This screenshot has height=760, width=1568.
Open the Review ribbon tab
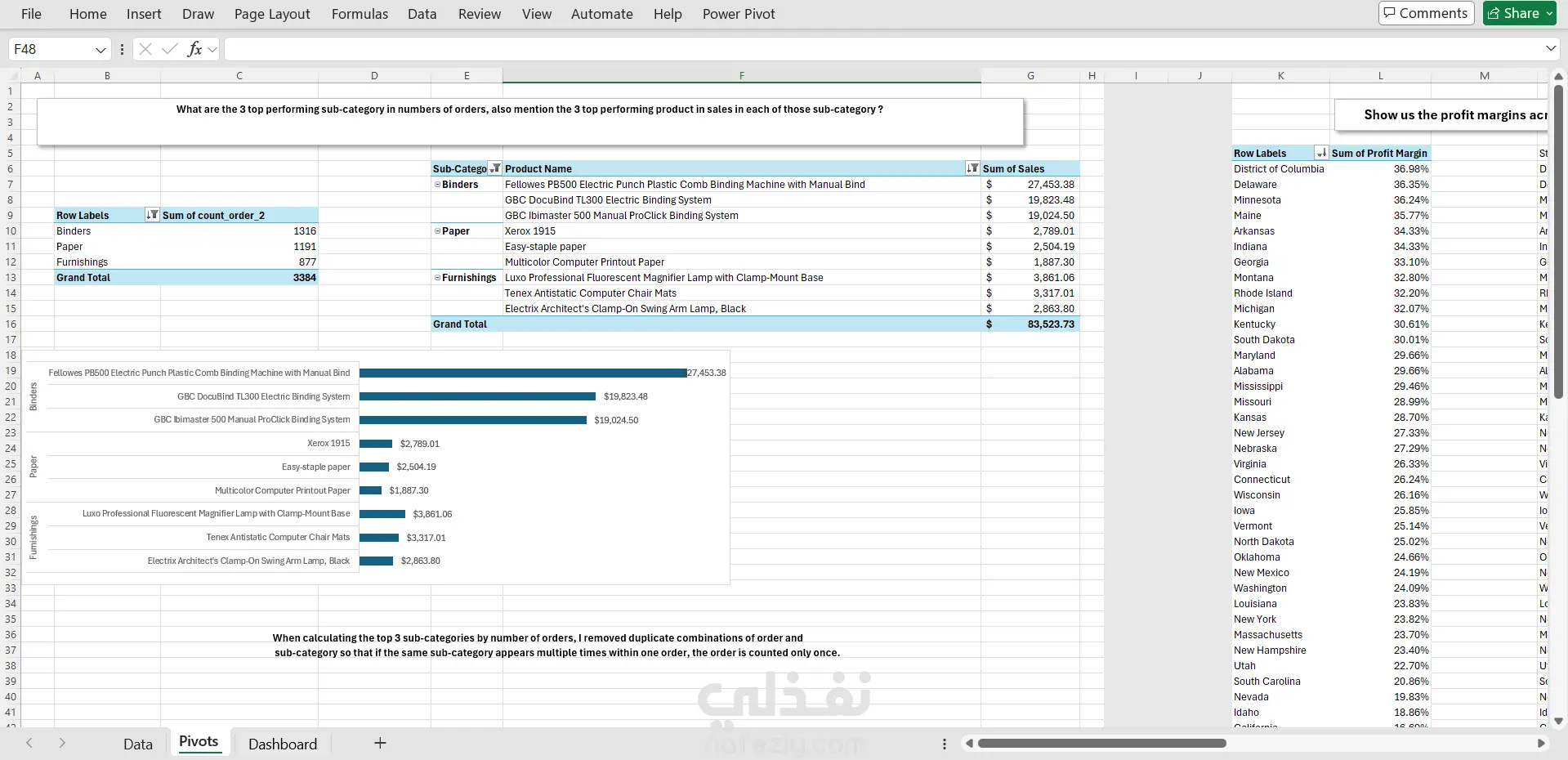coord(480,14)
